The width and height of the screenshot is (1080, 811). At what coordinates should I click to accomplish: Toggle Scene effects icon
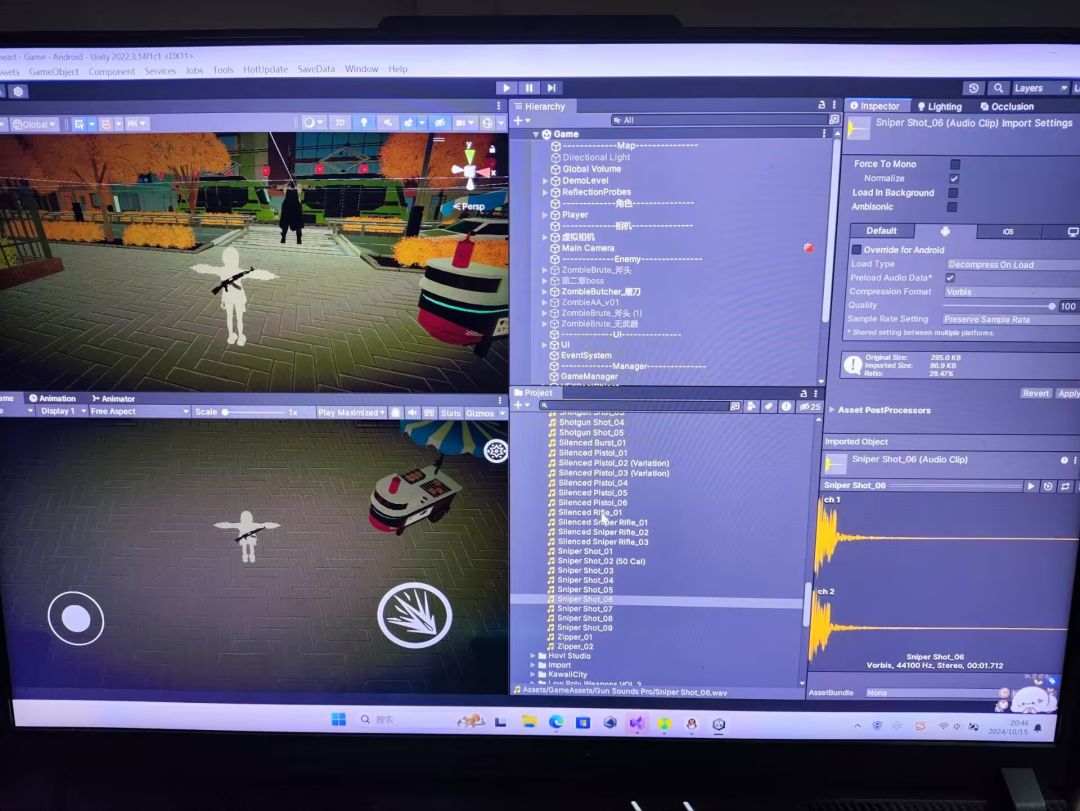[x=408, y=123]
